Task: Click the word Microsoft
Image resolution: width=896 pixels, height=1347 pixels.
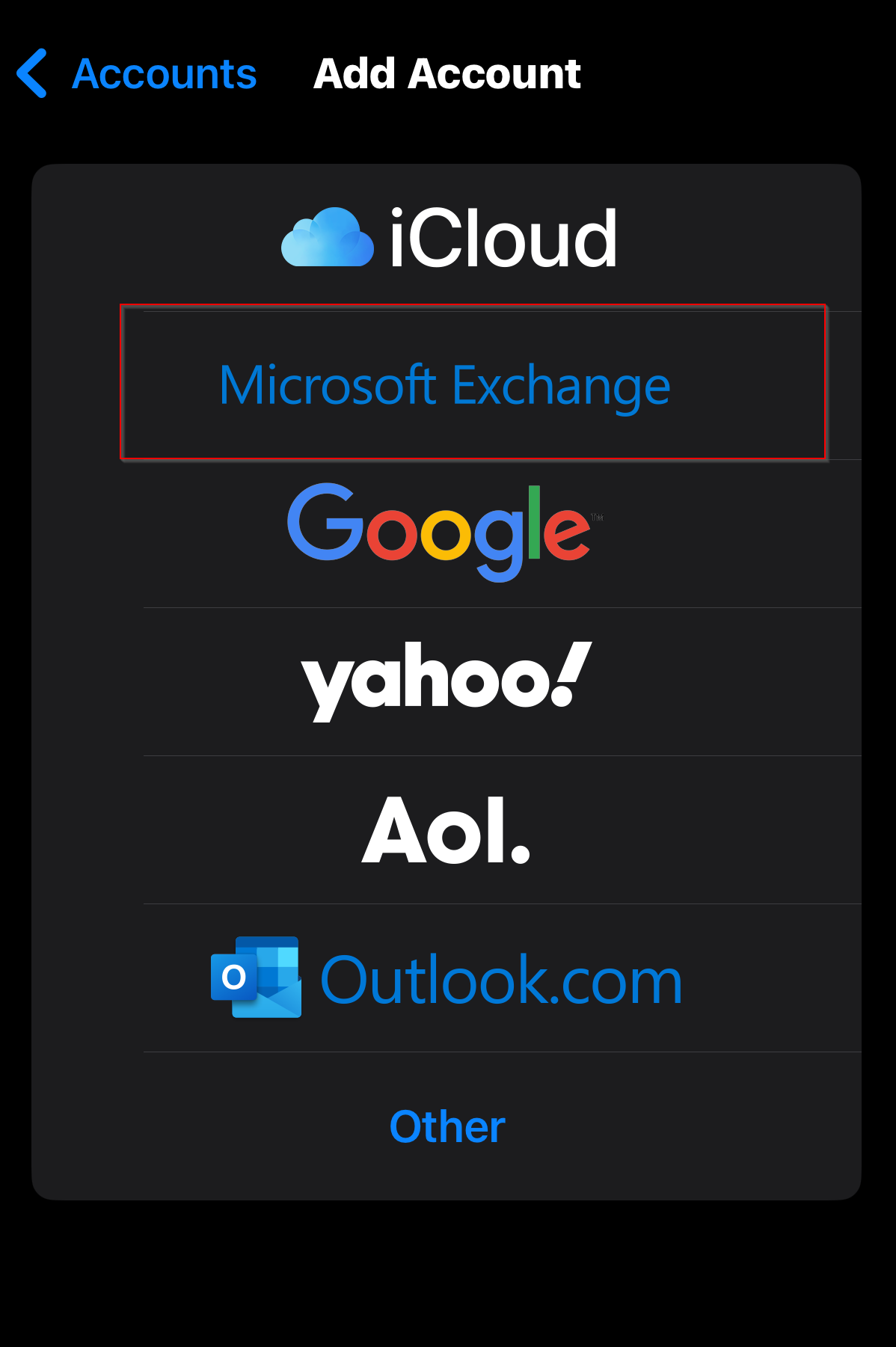Action: tap(328, 385)
